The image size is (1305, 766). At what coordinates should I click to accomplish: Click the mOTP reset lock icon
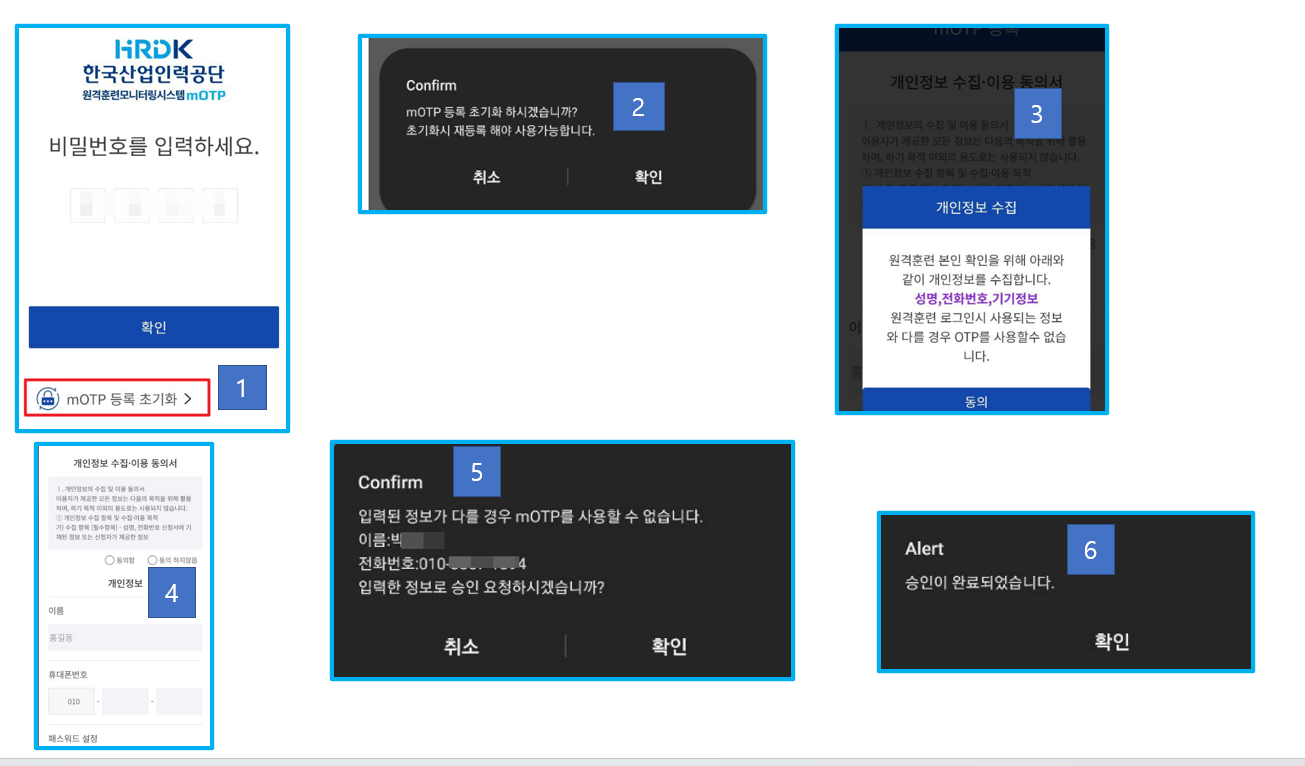point(47,398)
